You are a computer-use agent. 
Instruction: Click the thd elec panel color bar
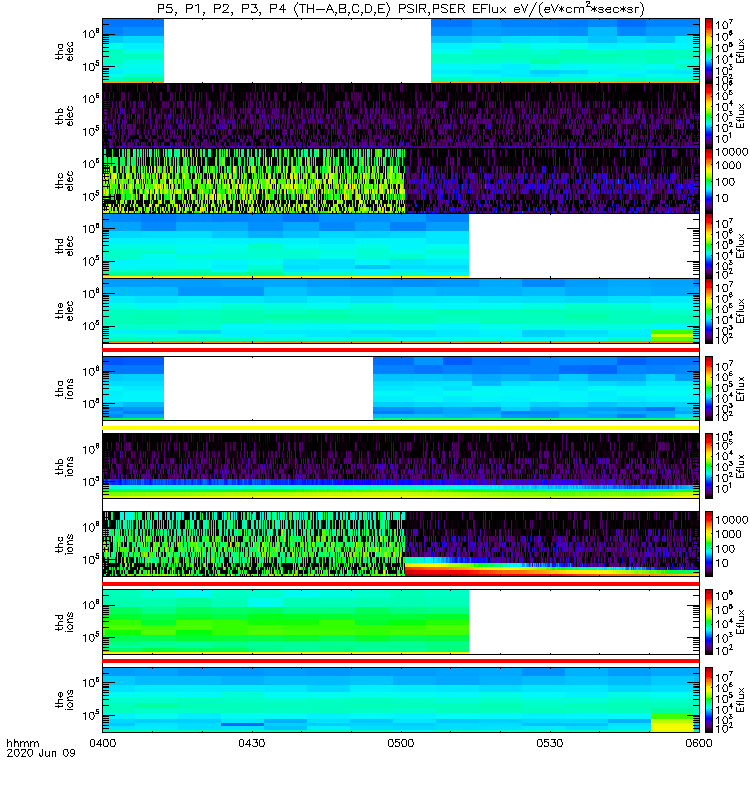[x=709, y=246]
